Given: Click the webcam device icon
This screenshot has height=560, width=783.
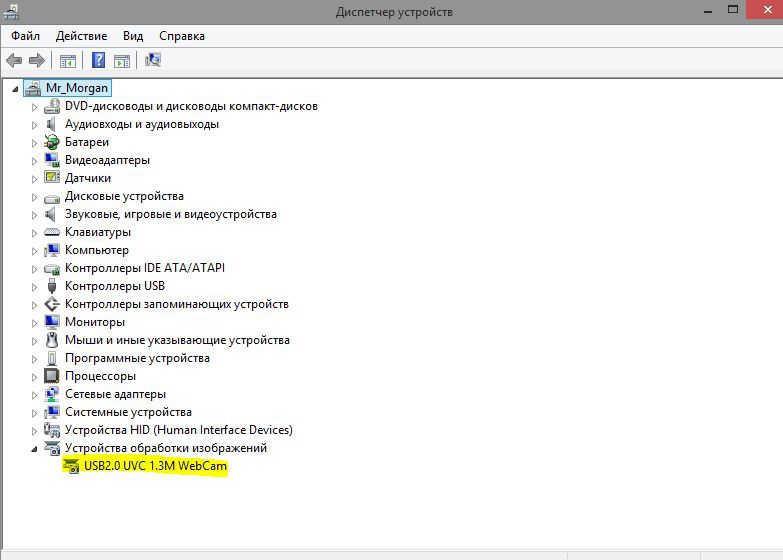Looking at the screenshot, I should (71, 466).
